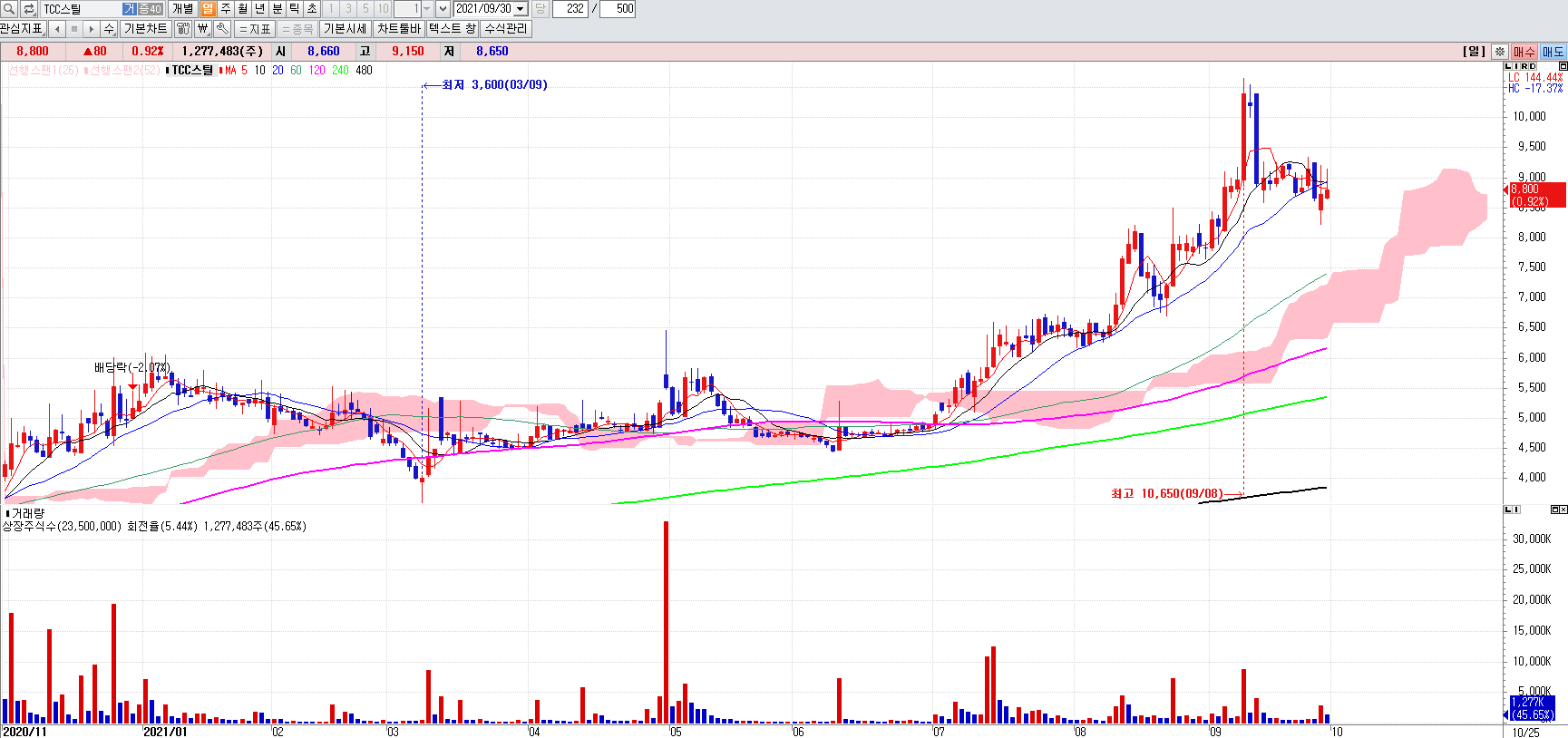Open the 텍스트 창 window
Image resolution: width=1568 pixels, height=738 pixels.
(452, 28)
